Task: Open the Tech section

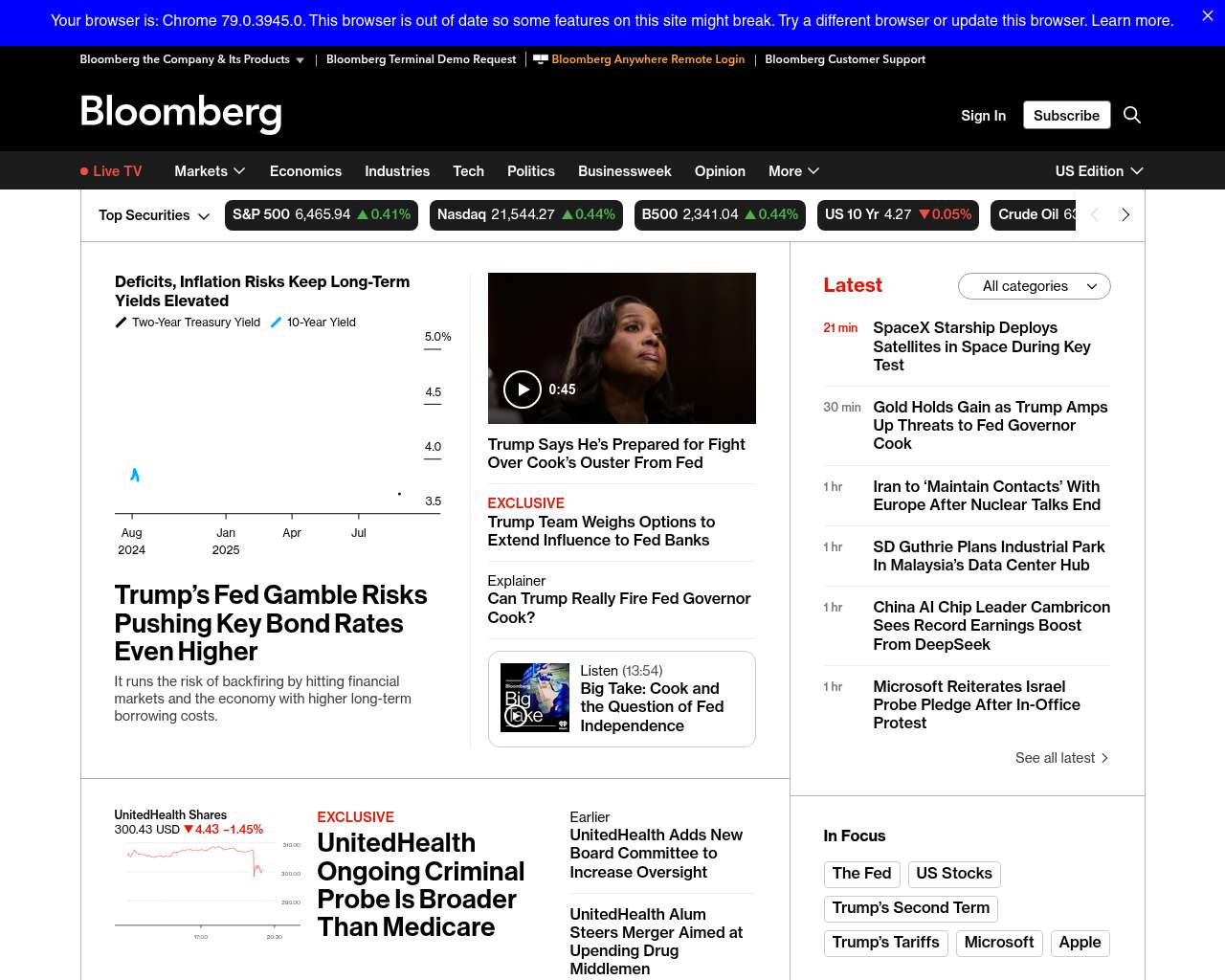Action: click(468, 171)
